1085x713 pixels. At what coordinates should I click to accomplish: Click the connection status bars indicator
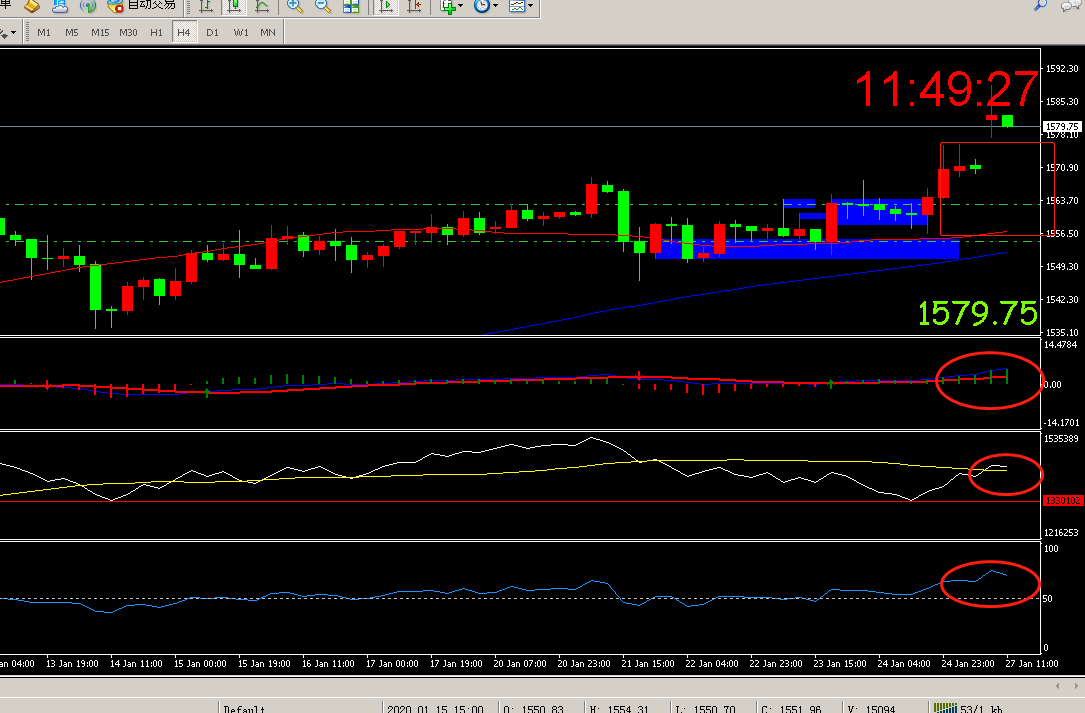tap(944, 708)
